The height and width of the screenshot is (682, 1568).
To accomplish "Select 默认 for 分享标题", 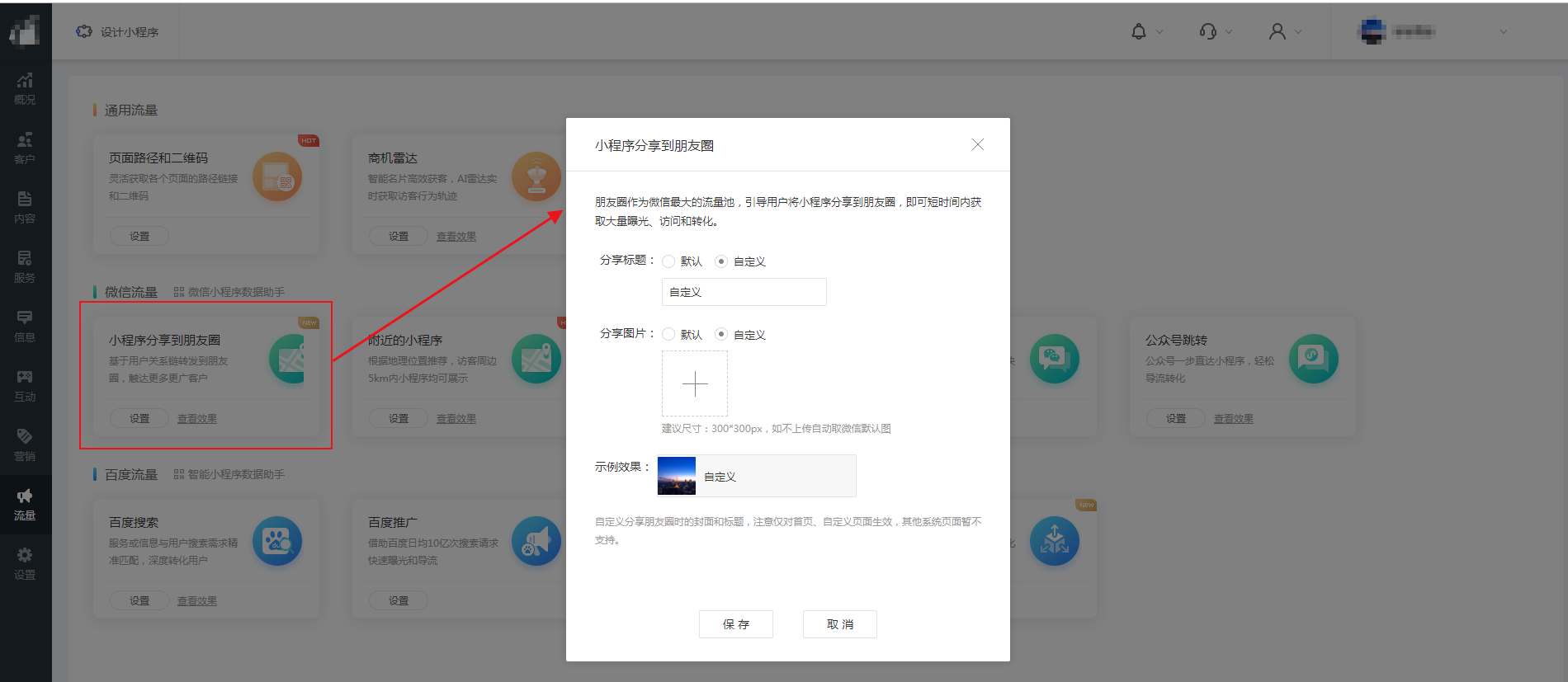I will 668,261.
